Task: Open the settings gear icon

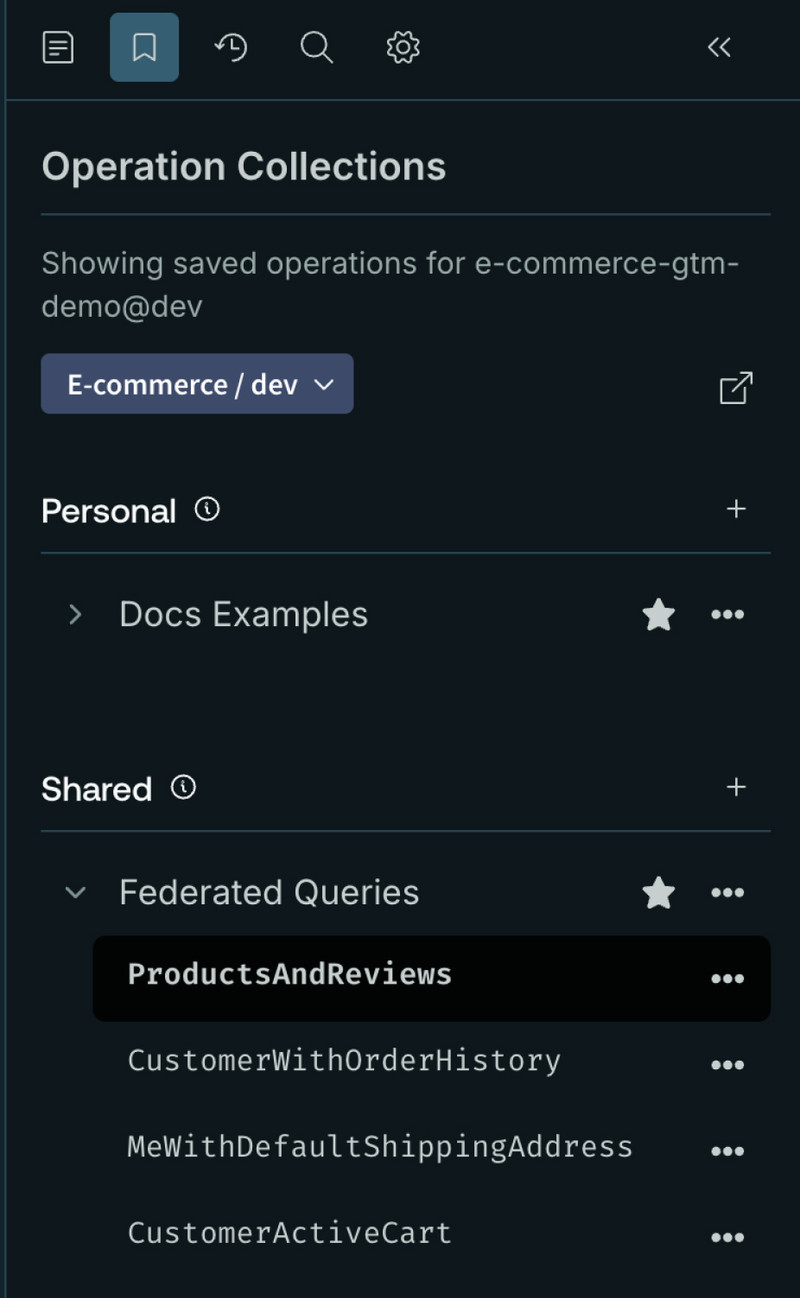Action: point(403,47)
